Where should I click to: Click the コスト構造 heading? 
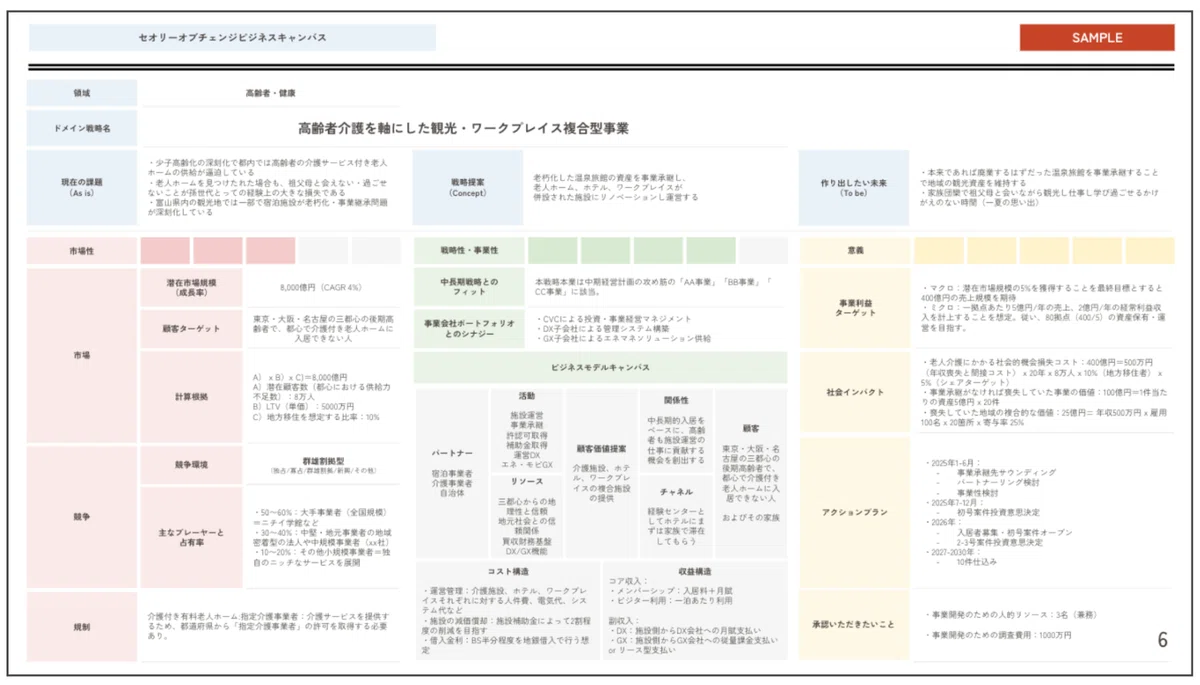point(507,571)
